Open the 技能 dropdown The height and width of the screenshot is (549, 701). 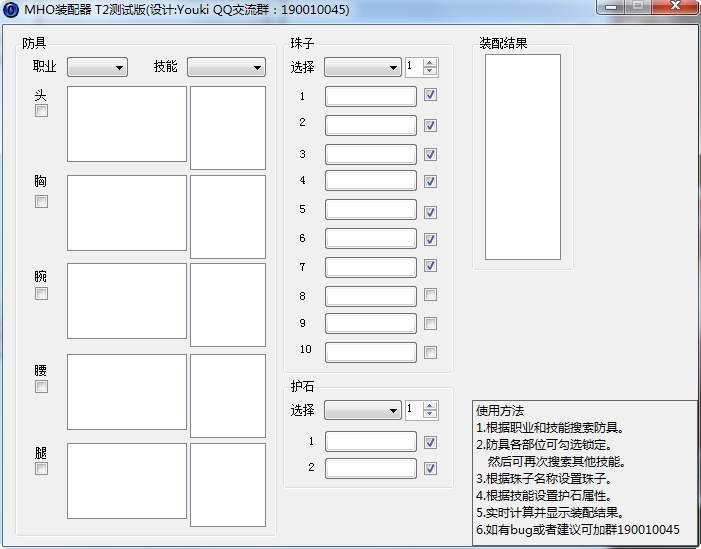pyautogui.click(x=226, y=67)
